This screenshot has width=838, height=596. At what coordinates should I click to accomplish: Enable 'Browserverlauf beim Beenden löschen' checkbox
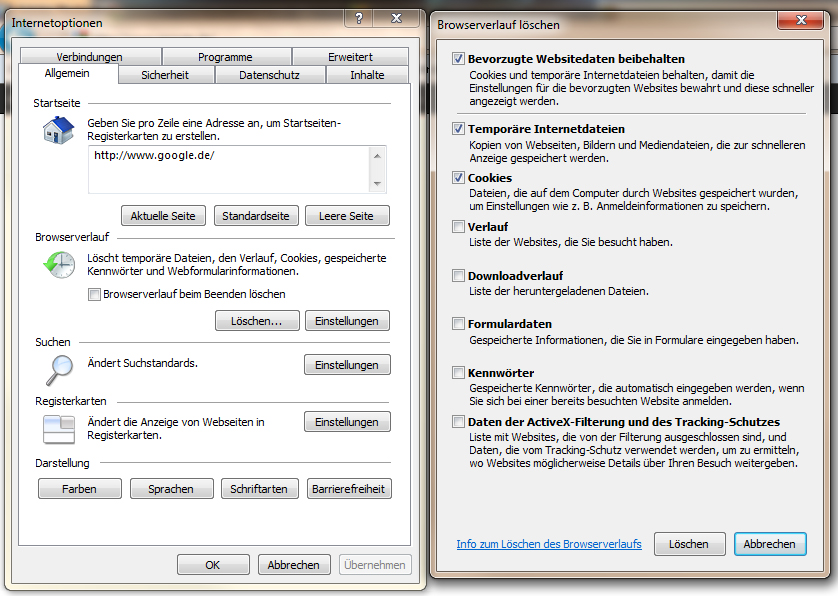pyautogui.click(x=95, y=294)
